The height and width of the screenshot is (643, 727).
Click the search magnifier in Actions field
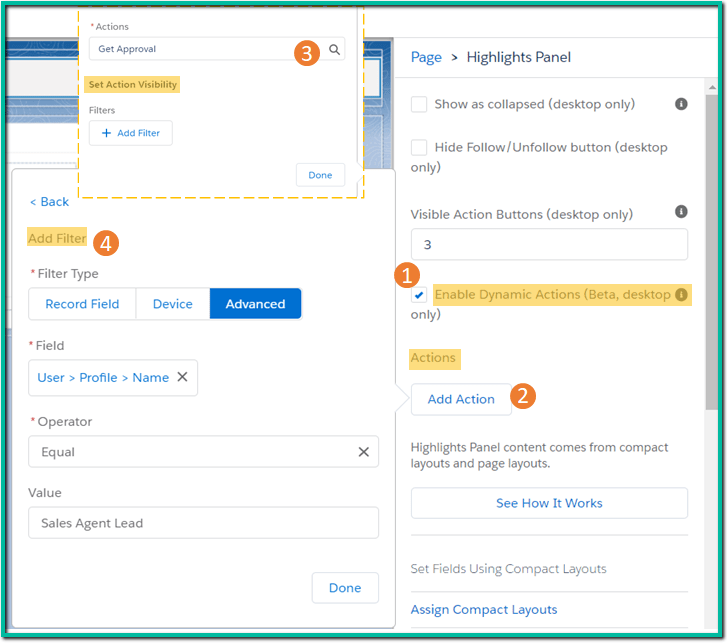(x=335, y=49)
